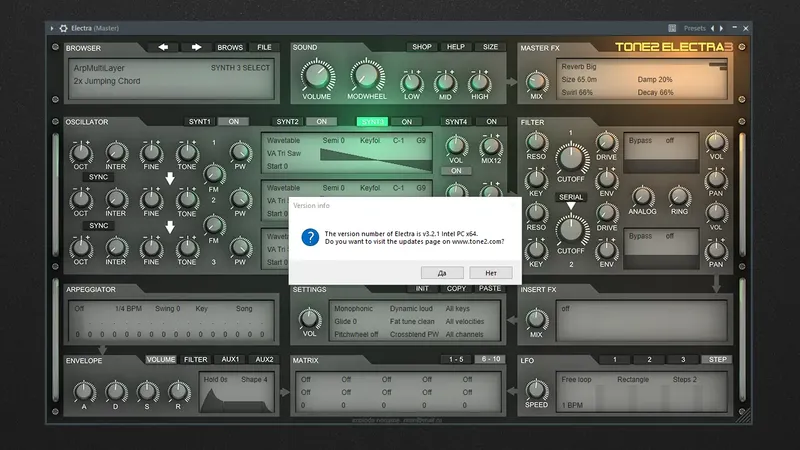
Task: Select the AUX2 envelope tab
Action: coord(264,359)
